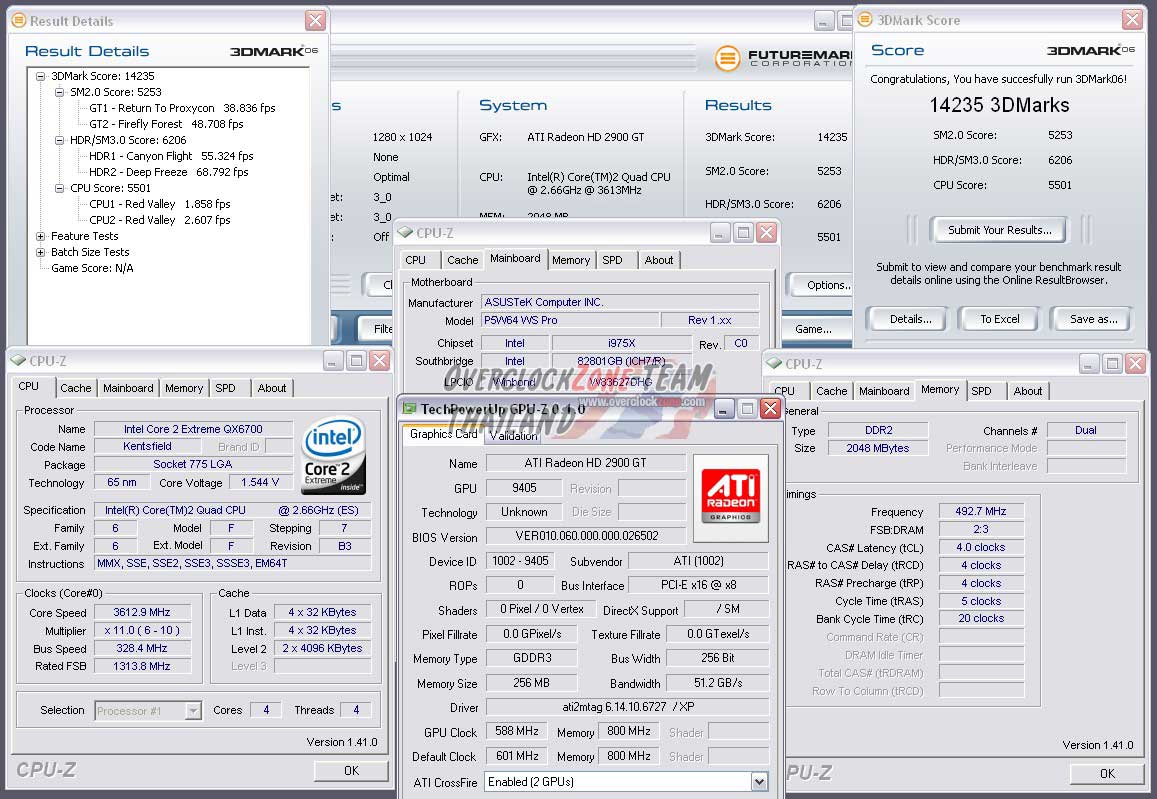Close the 3DMark Score window
The width and height of the screenshot is (1157, 799).
pos(1132,20)
